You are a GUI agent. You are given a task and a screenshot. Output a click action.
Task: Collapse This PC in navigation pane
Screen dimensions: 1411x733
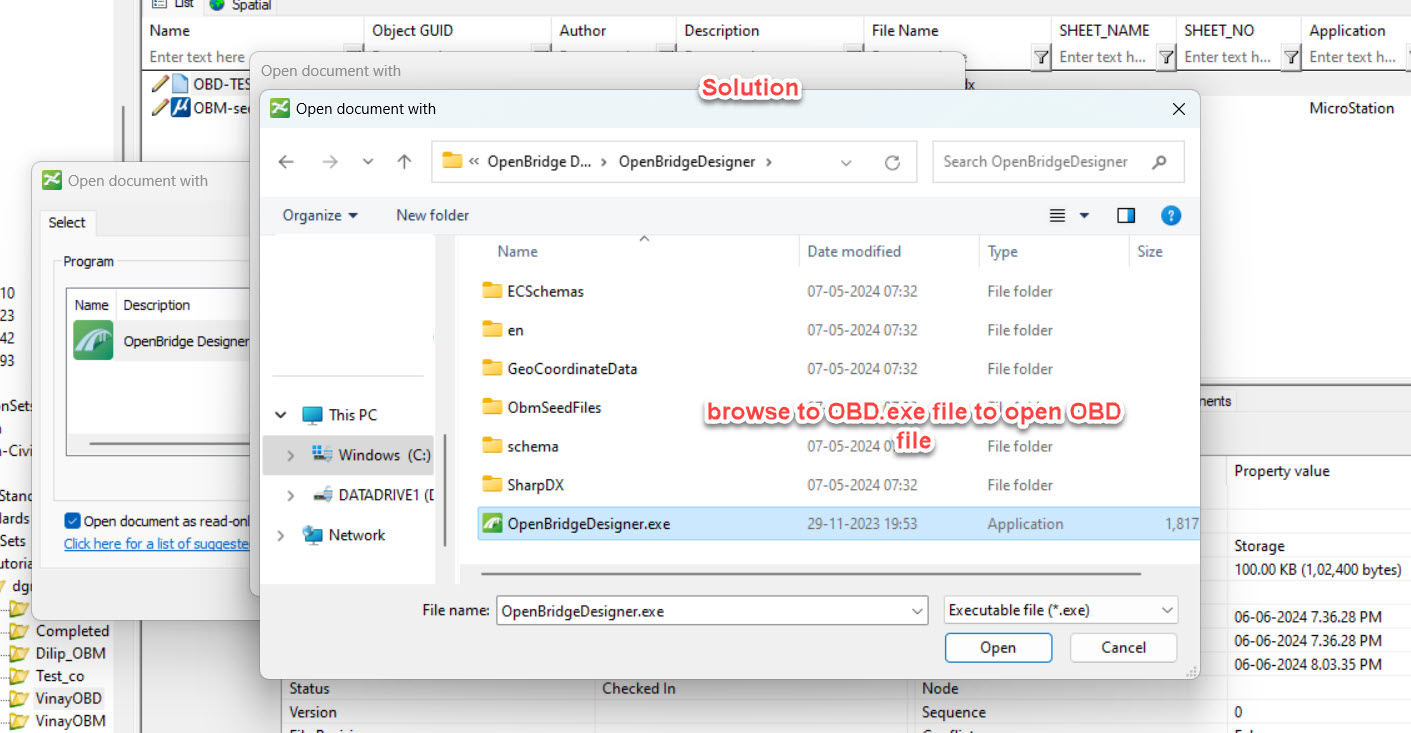(281, 415)
